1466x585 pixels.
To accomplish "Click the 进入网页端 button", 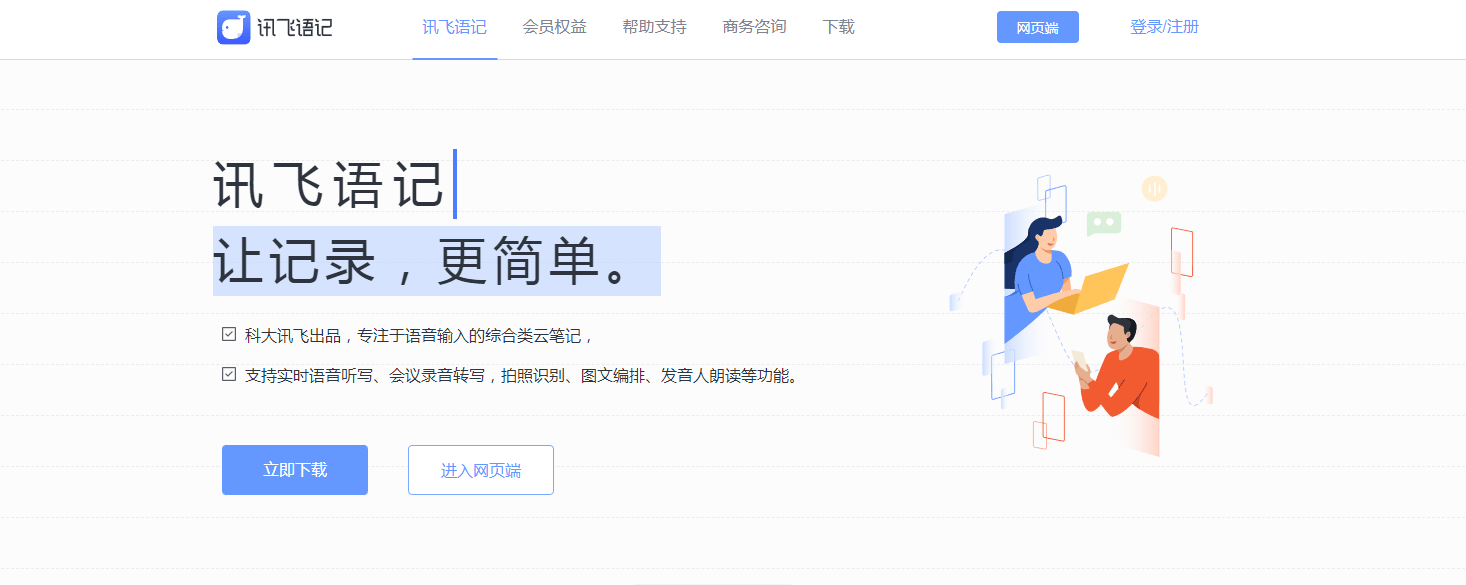I will (480, 469).
